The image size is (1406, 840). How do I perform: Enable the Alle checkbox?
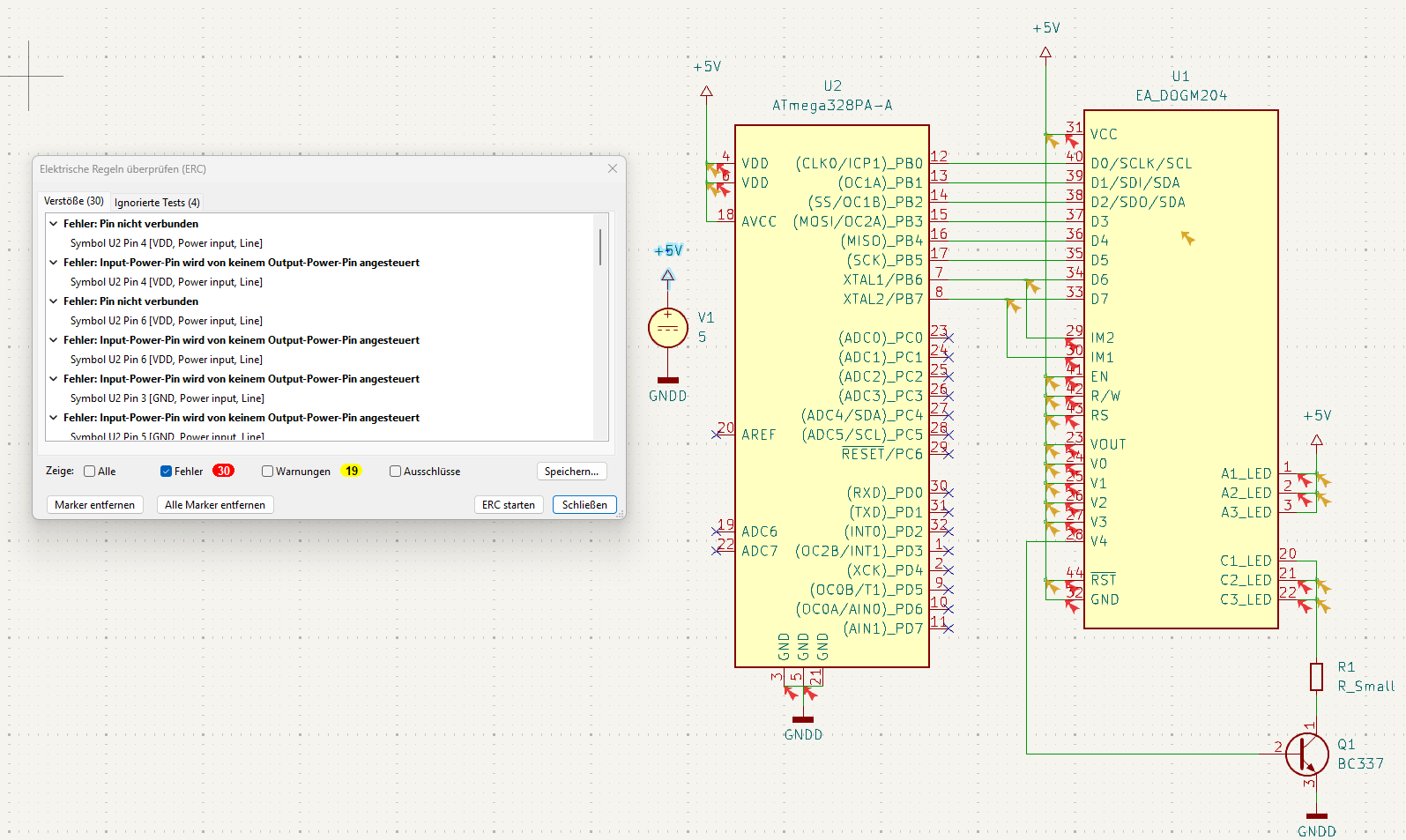[x=90, y=472]
